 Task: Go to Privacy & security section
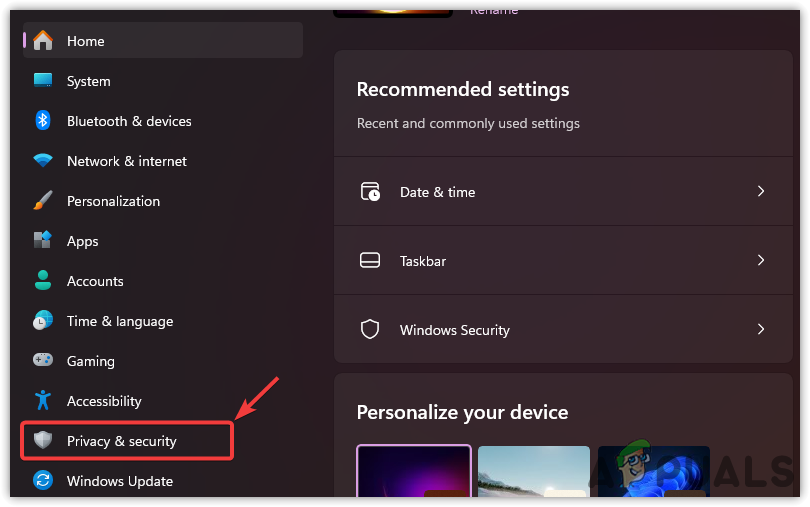click(x=122, y=441)
